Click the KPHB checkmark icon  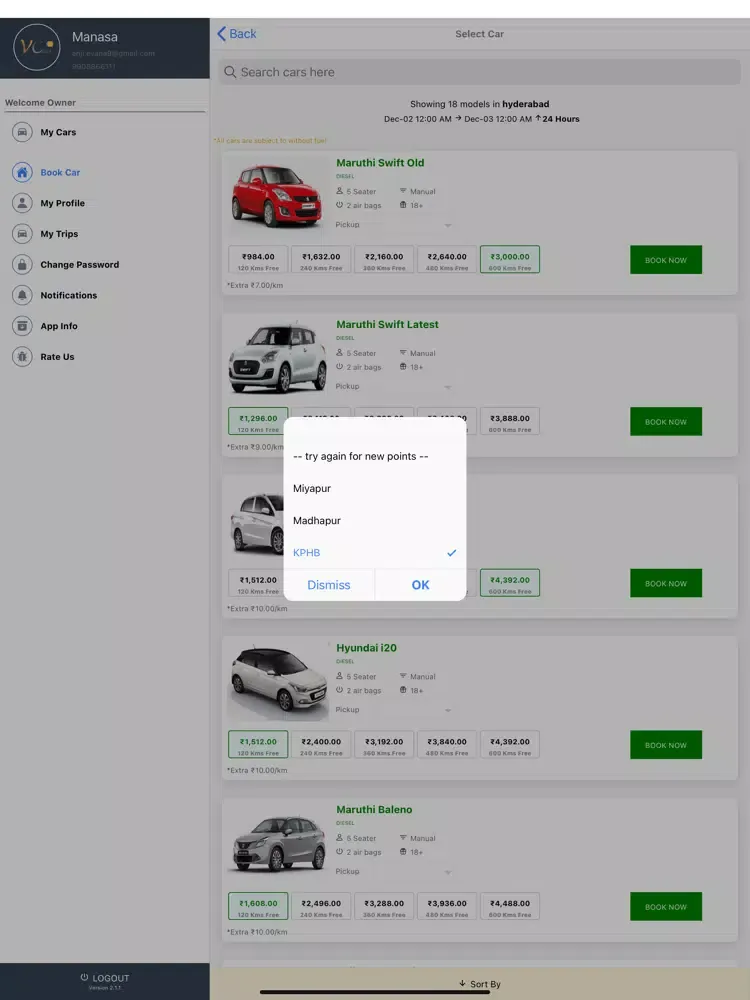(x=452, y=553)
